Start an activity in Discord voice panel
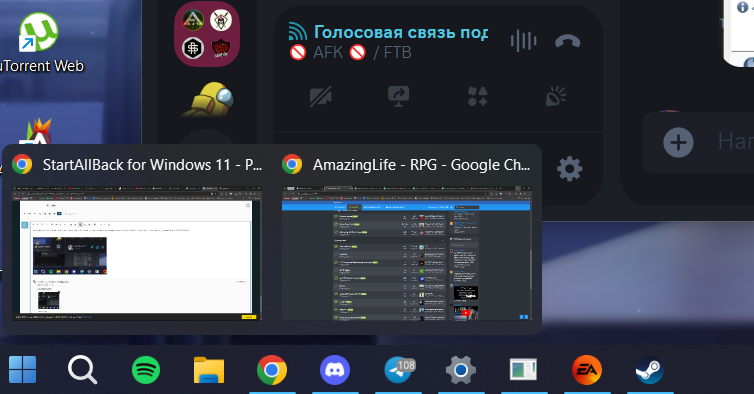Image resolution: width=754 pixels, height=394 pixels. (478, 96)
